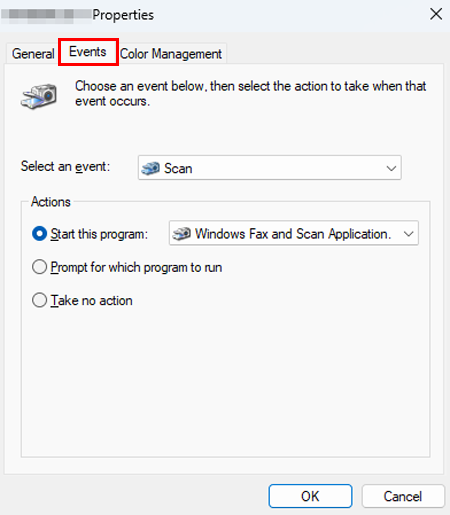Click the Start this program label

click(99, 234)
